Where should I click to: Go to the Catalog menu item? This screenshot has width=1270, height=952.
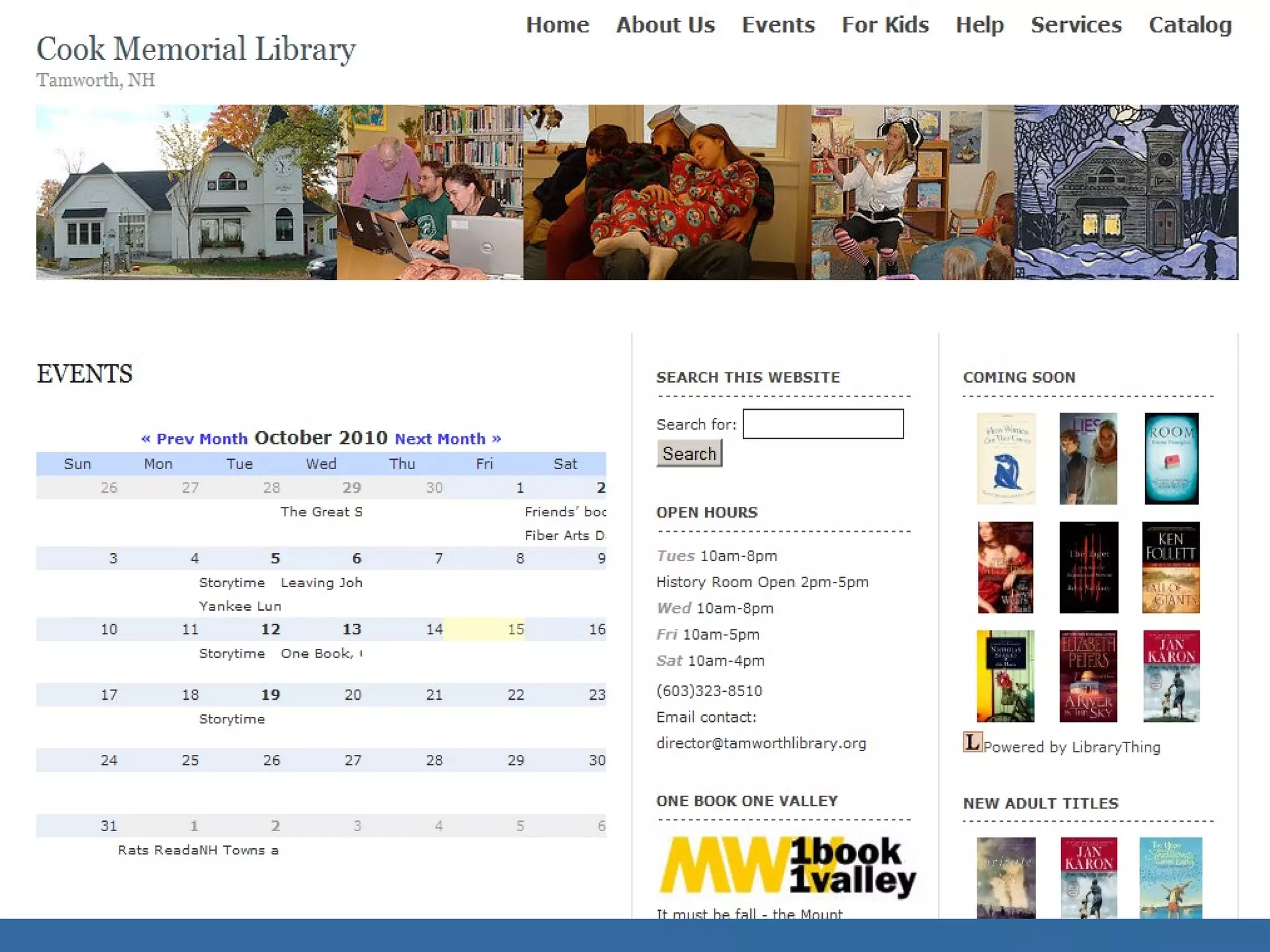pos(1189,25)
